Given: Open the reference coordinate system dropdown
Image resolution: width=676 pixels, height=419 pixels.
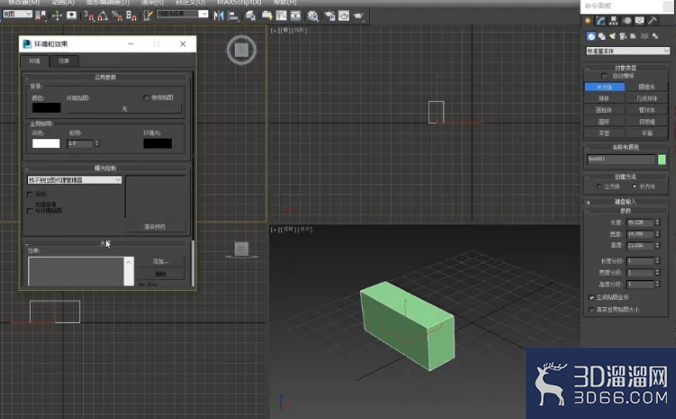Looking at the screenshot, I should click(x=17, y=14).
